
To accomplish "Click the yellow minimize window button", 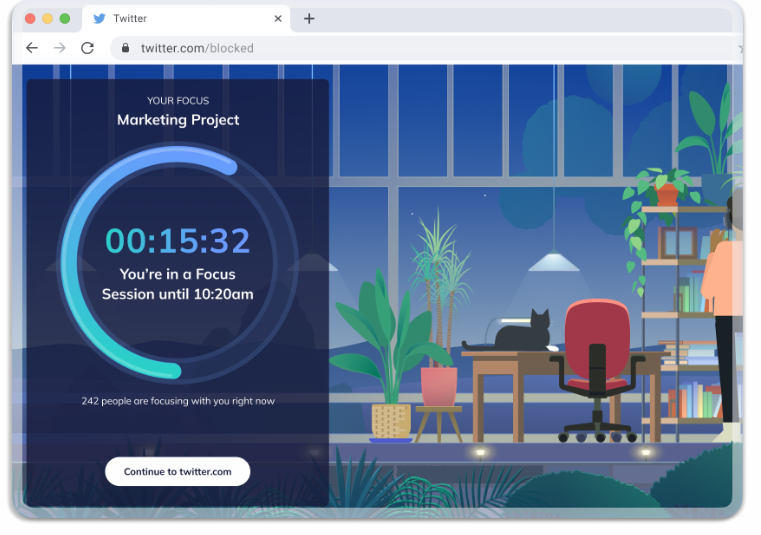I will click(x=47, y=18).
